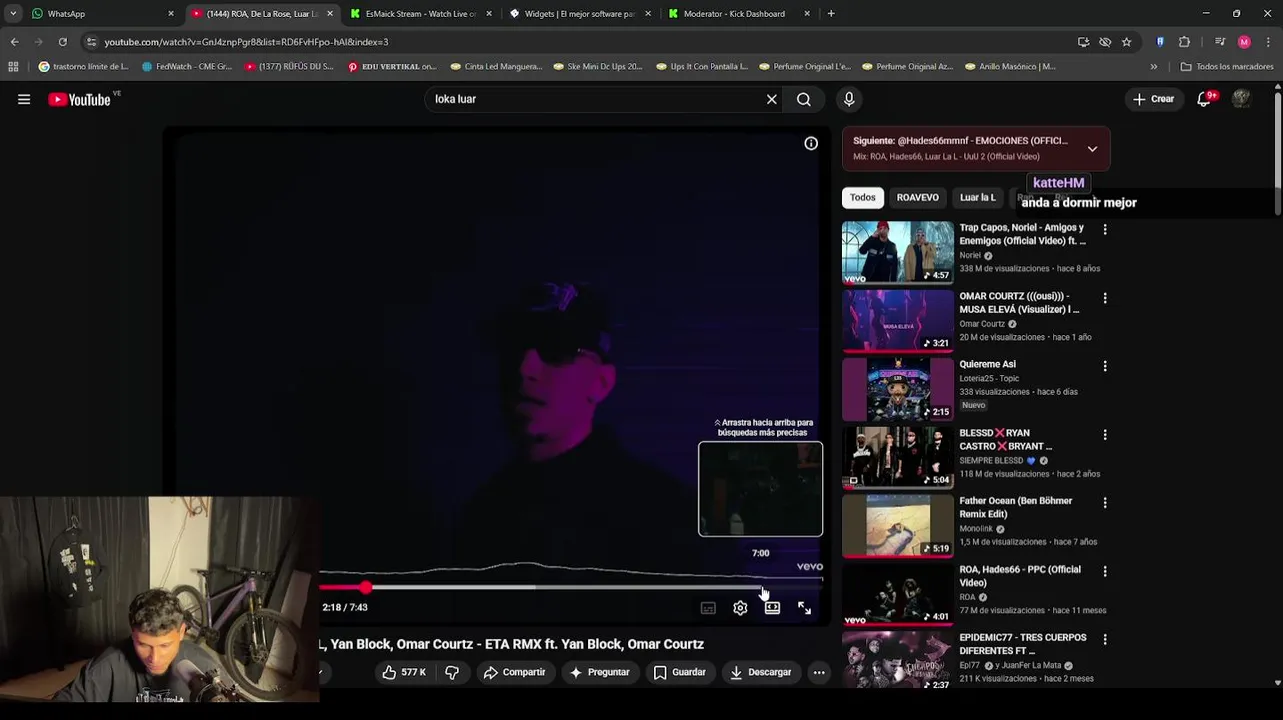Save video with Guardar button
The width and height of the screenshot is (1283, 720).
[x=680, y=672]
